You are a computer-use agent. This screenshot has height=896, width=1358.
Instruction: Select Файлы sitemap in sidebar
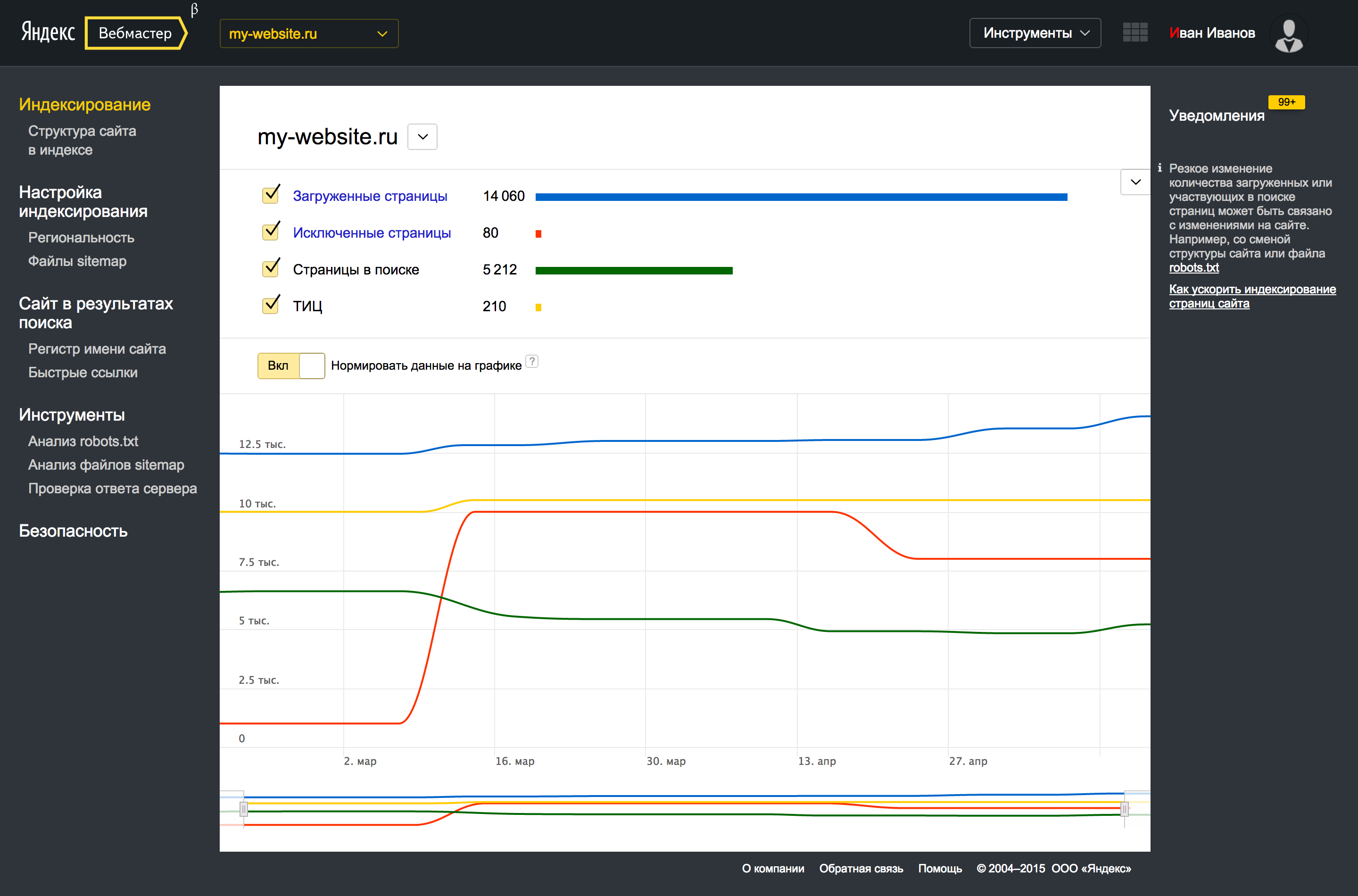point(77,261)
